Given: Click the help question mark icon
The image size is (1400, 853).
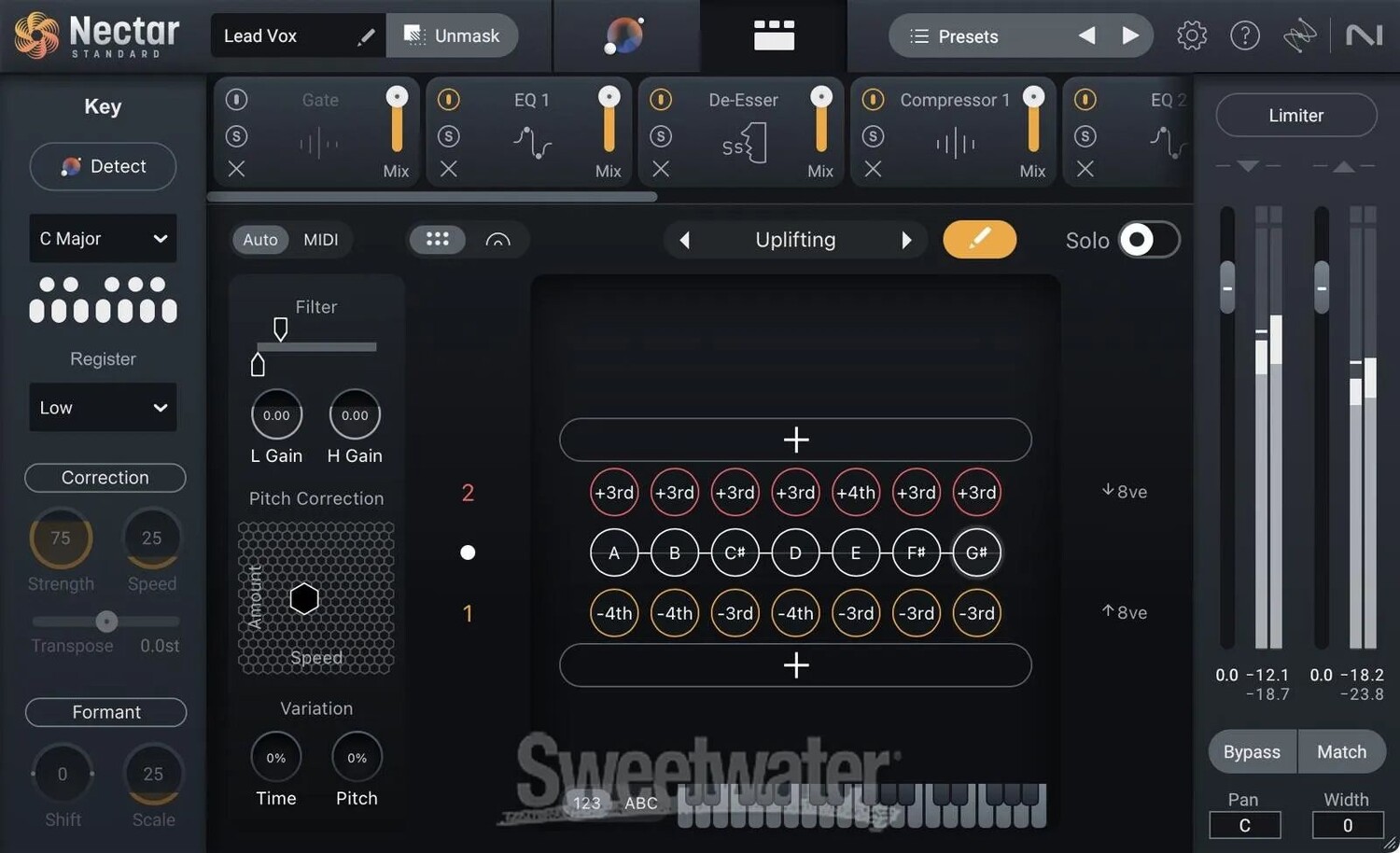Looking at the screenshot, I should pyautogui.click(x=1244, y=36).
